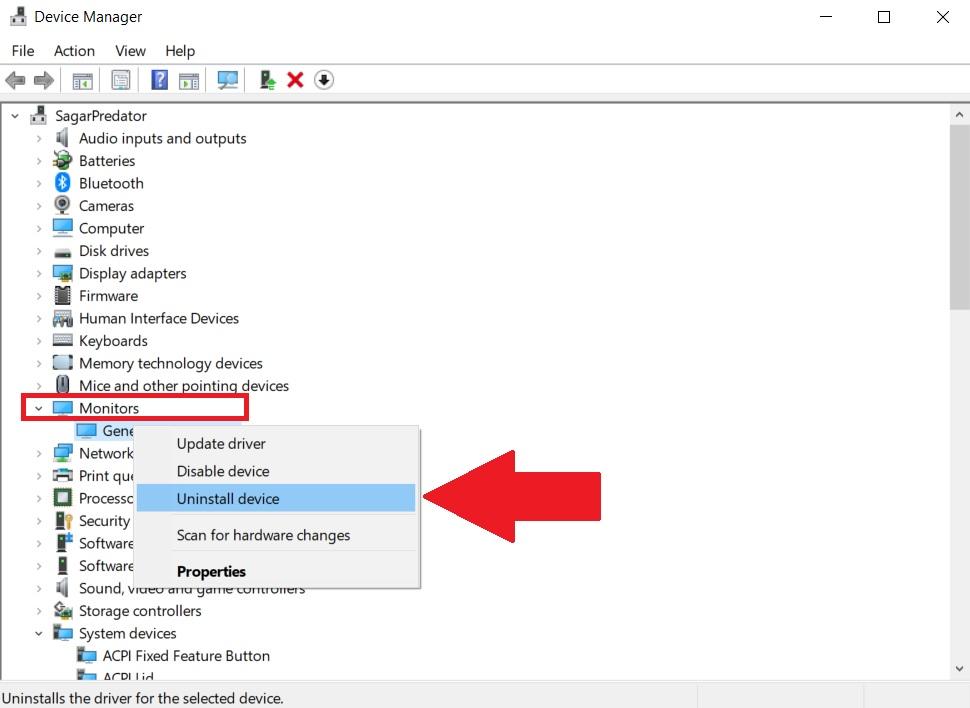Select the Disk drives label

(x=114, y=251)
